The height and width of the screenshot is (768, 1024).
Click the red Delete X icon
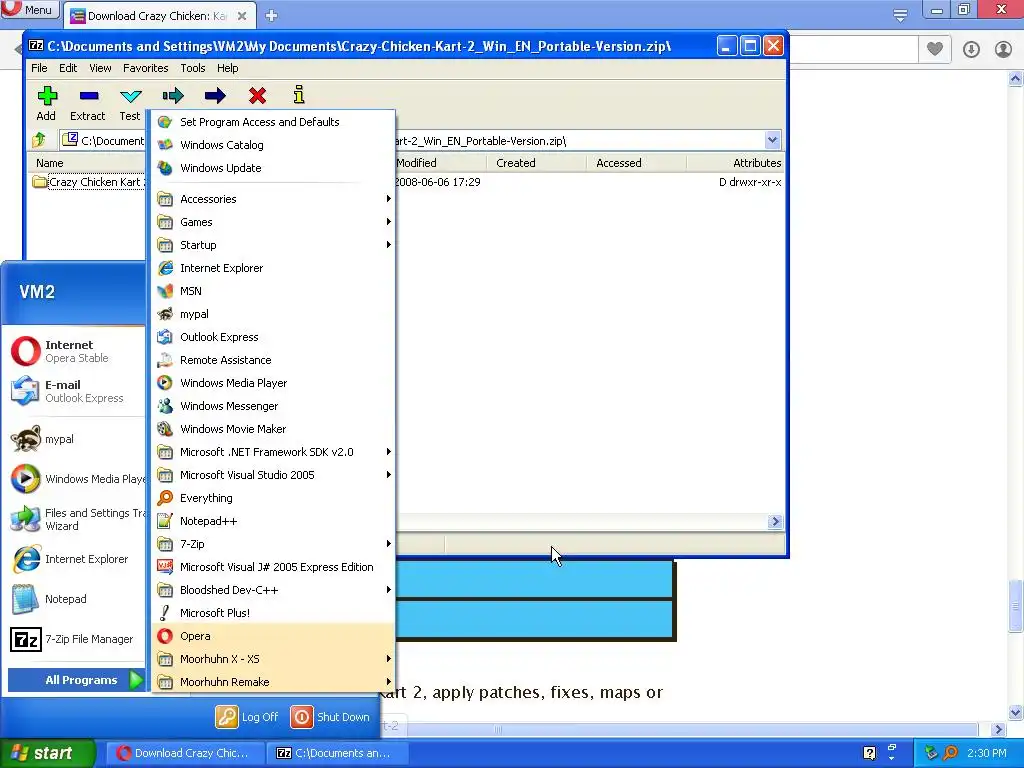point(257,96)
